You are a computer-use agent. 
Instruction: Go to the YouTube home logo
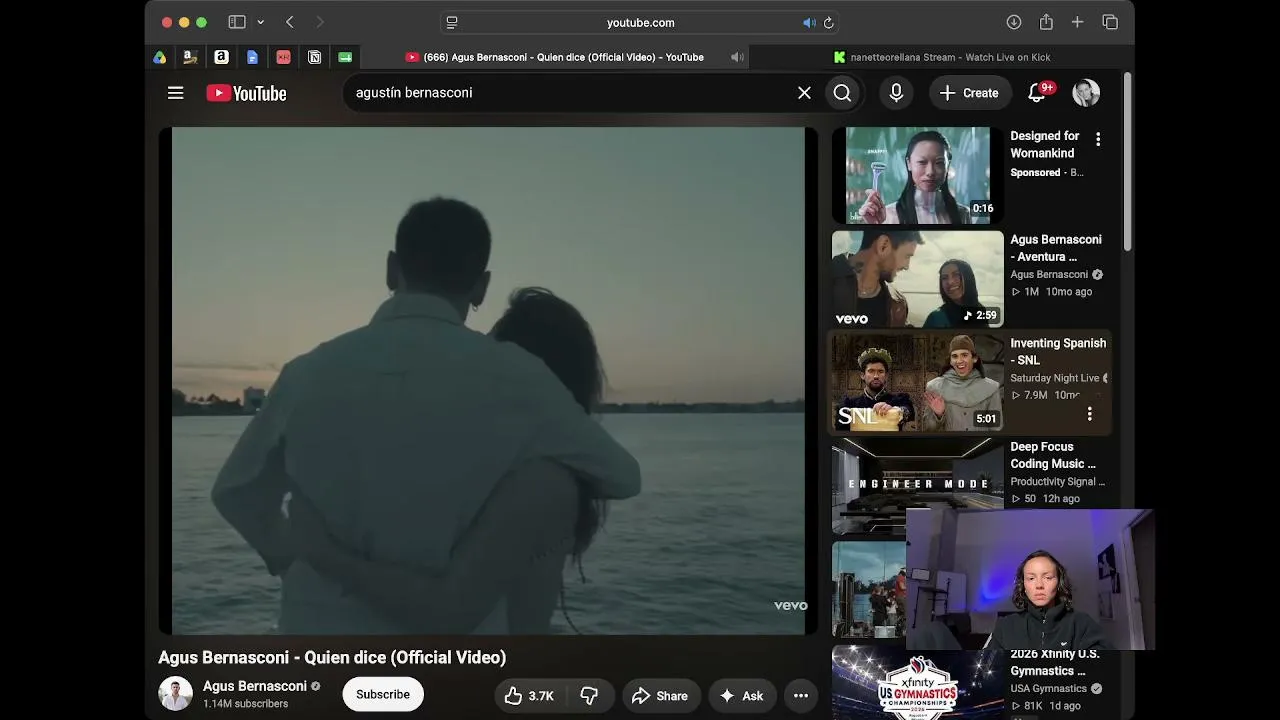pyautogui.click(x=246, y=93)
